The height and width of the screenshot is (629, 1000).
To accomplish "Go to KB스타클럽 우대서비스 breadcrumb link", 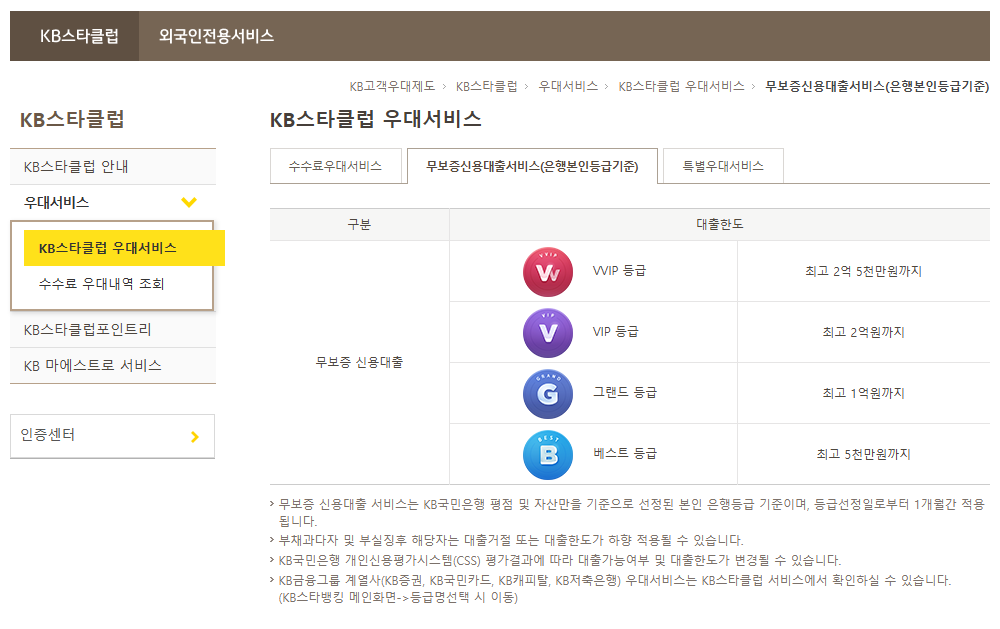I will 681,86.
